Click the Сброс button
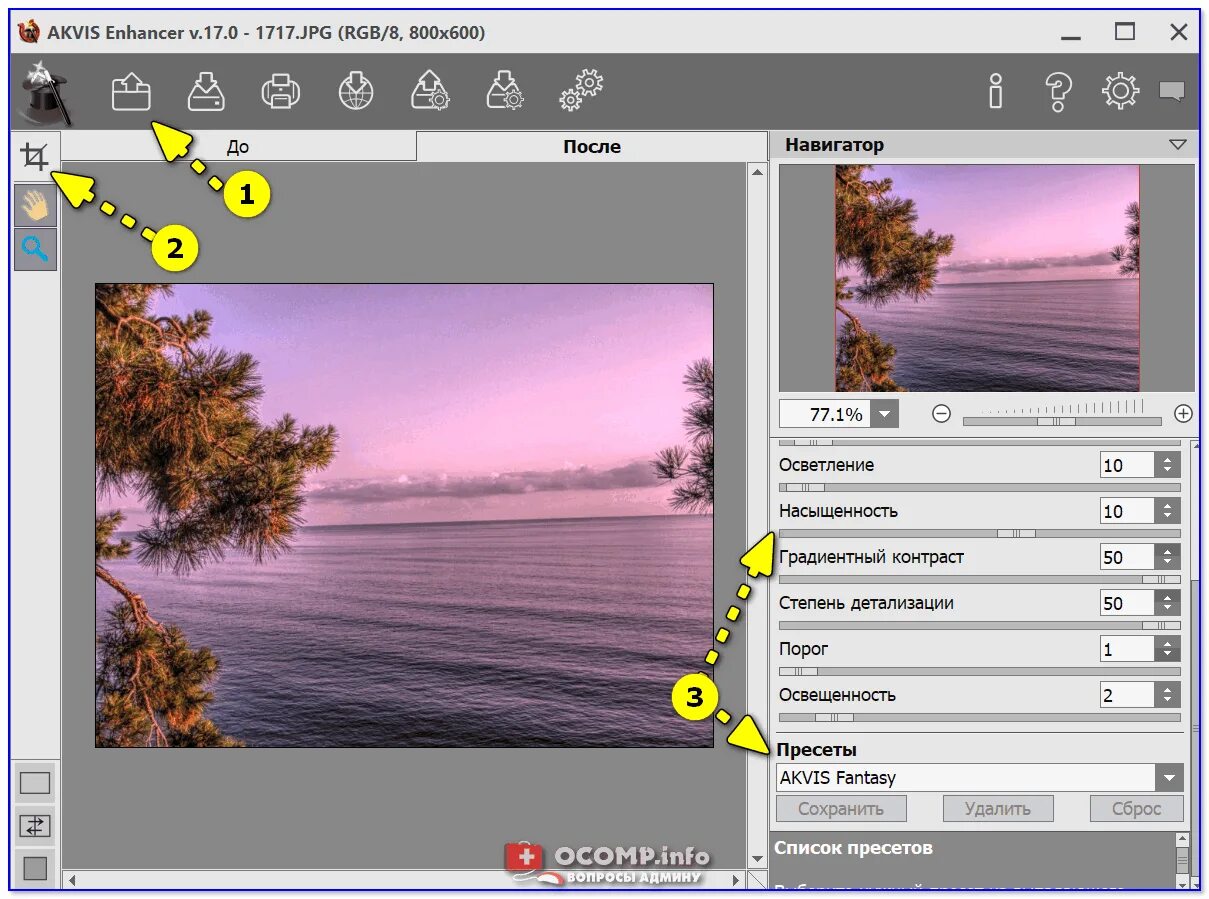 pyautogui.click(x=1137, y=808)
